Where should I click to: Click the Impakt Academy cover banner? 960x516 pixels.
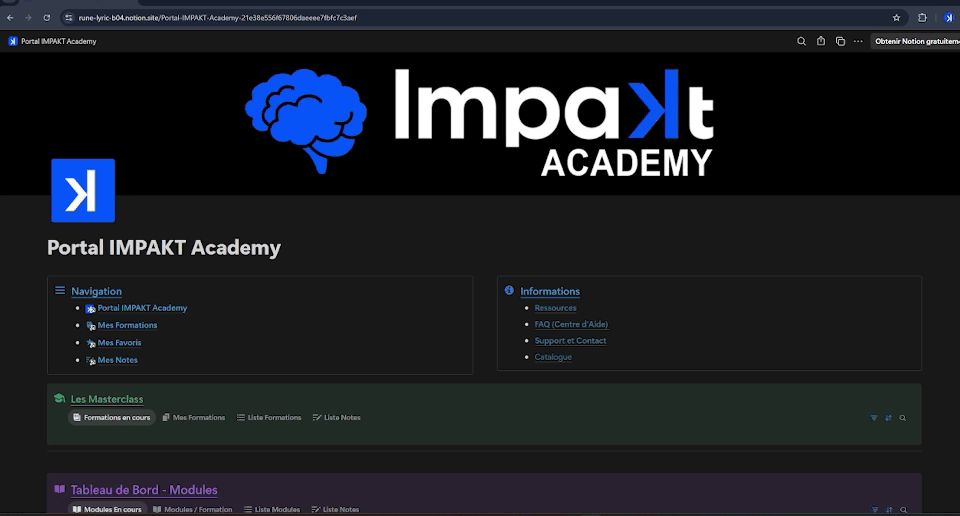(480, 124)
